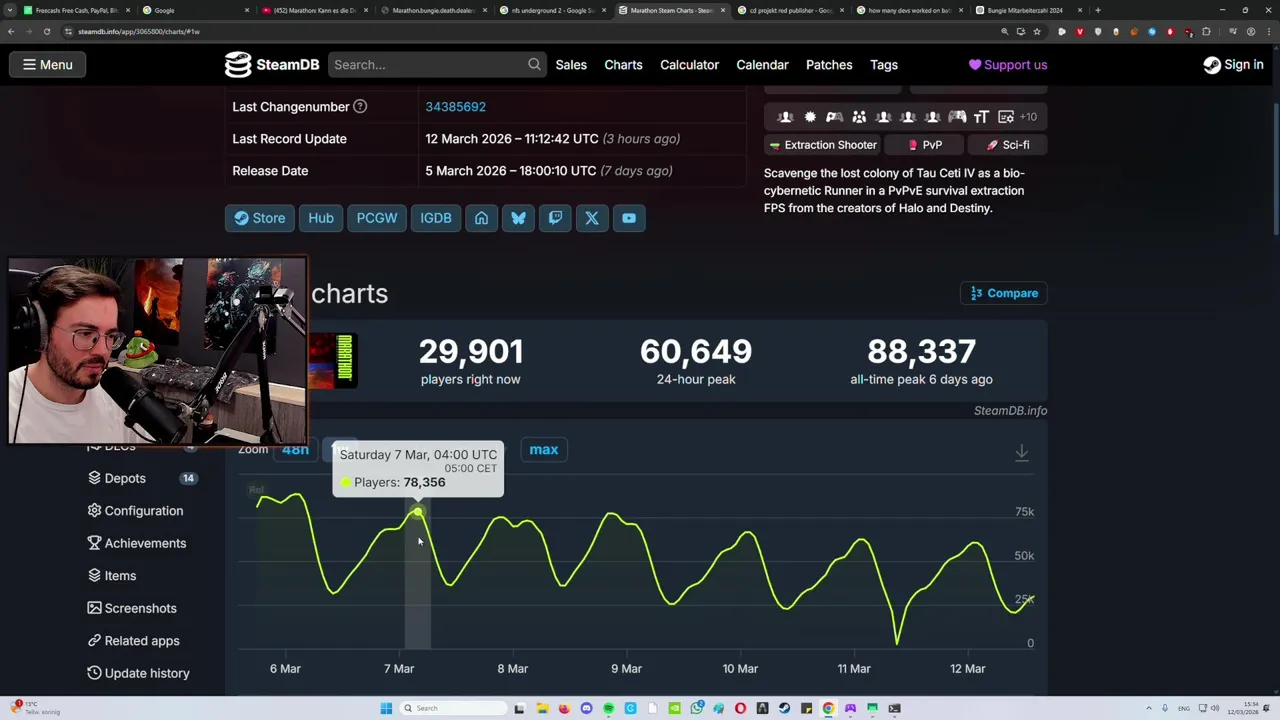Open Spotify from the taskbar

(x=608, y=708)
